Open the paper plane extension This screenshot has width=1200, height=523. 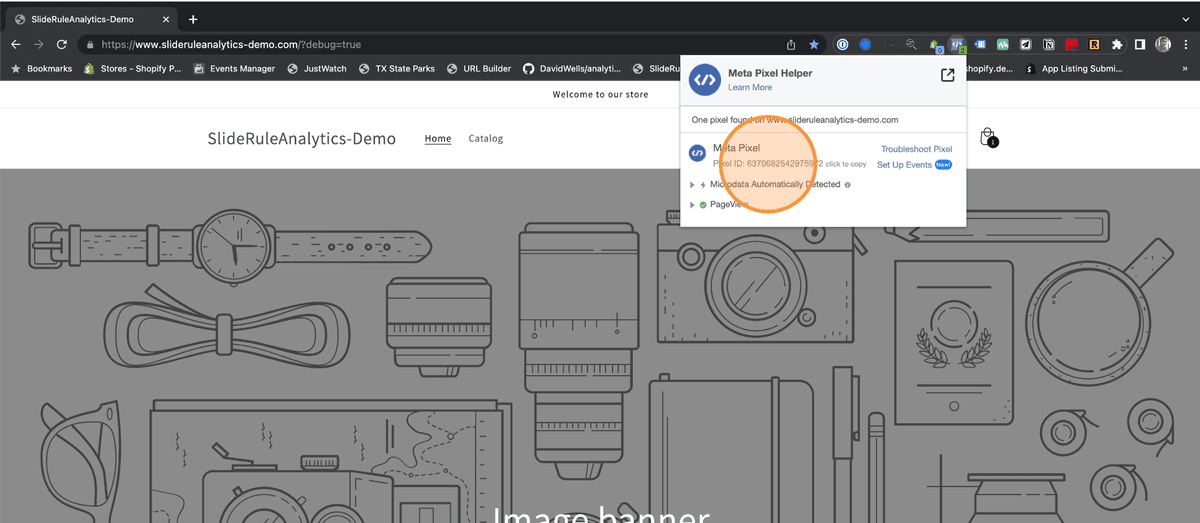point(1026,44)
